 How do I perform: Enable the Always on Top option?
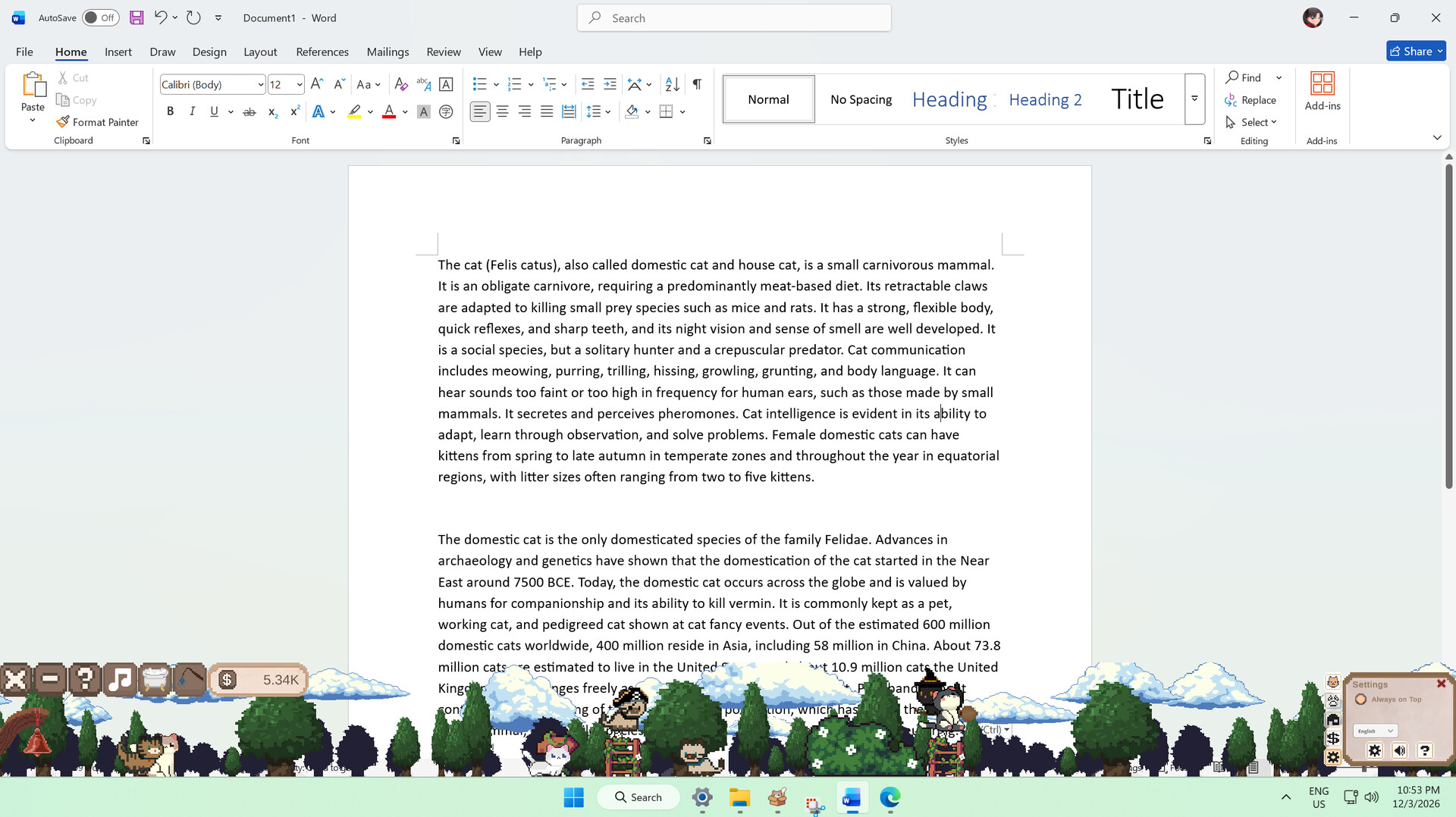[x=1361, y=700]
